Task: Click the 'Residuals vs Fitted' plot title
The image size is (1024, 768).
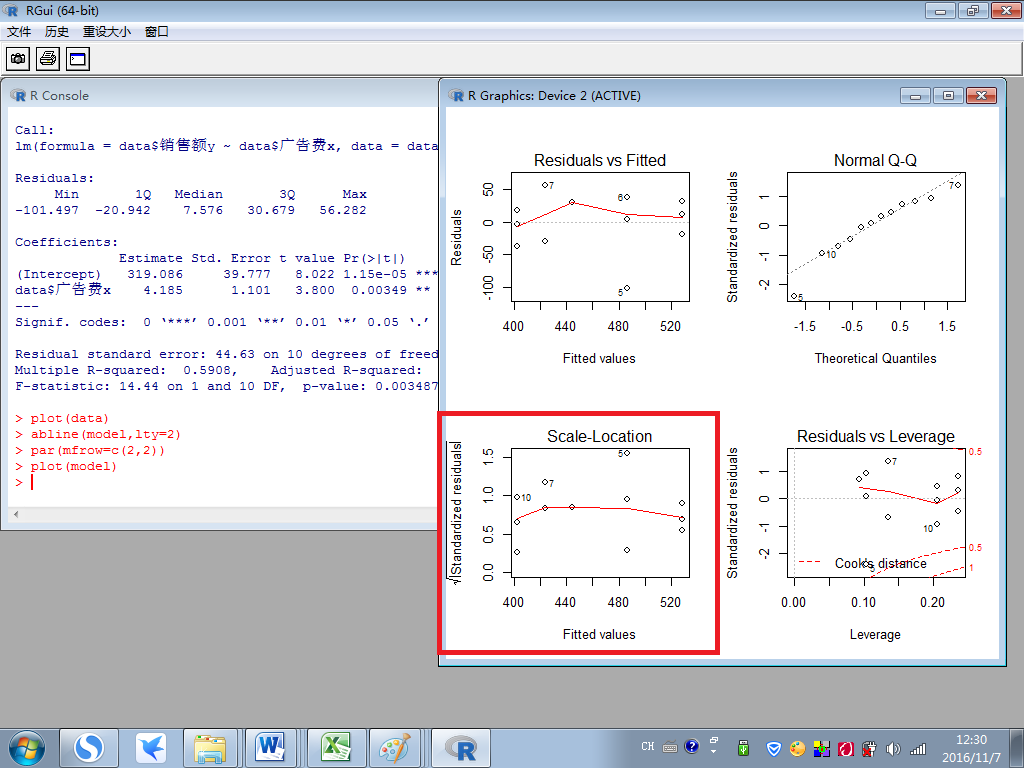Action: tap(600, 161)
